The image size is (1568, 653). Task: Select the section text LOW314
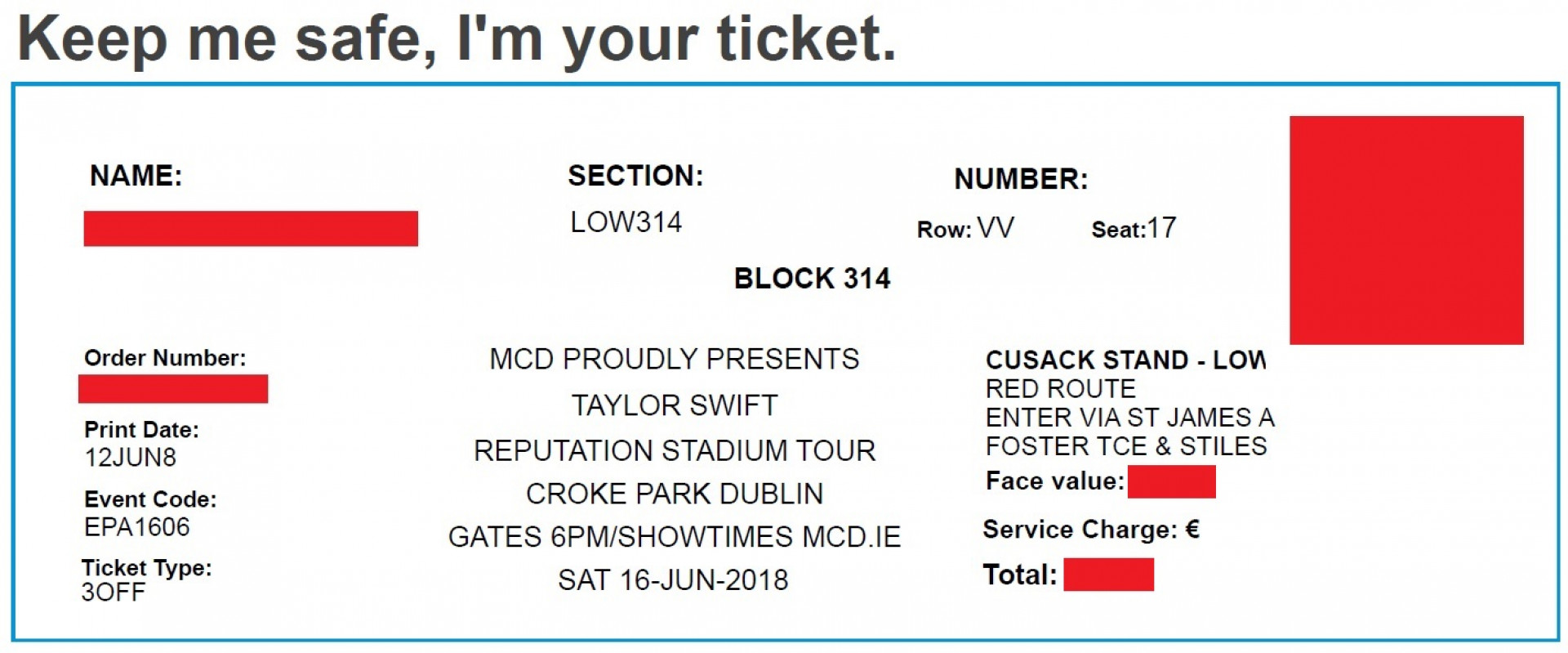click(x=626, y=222)
